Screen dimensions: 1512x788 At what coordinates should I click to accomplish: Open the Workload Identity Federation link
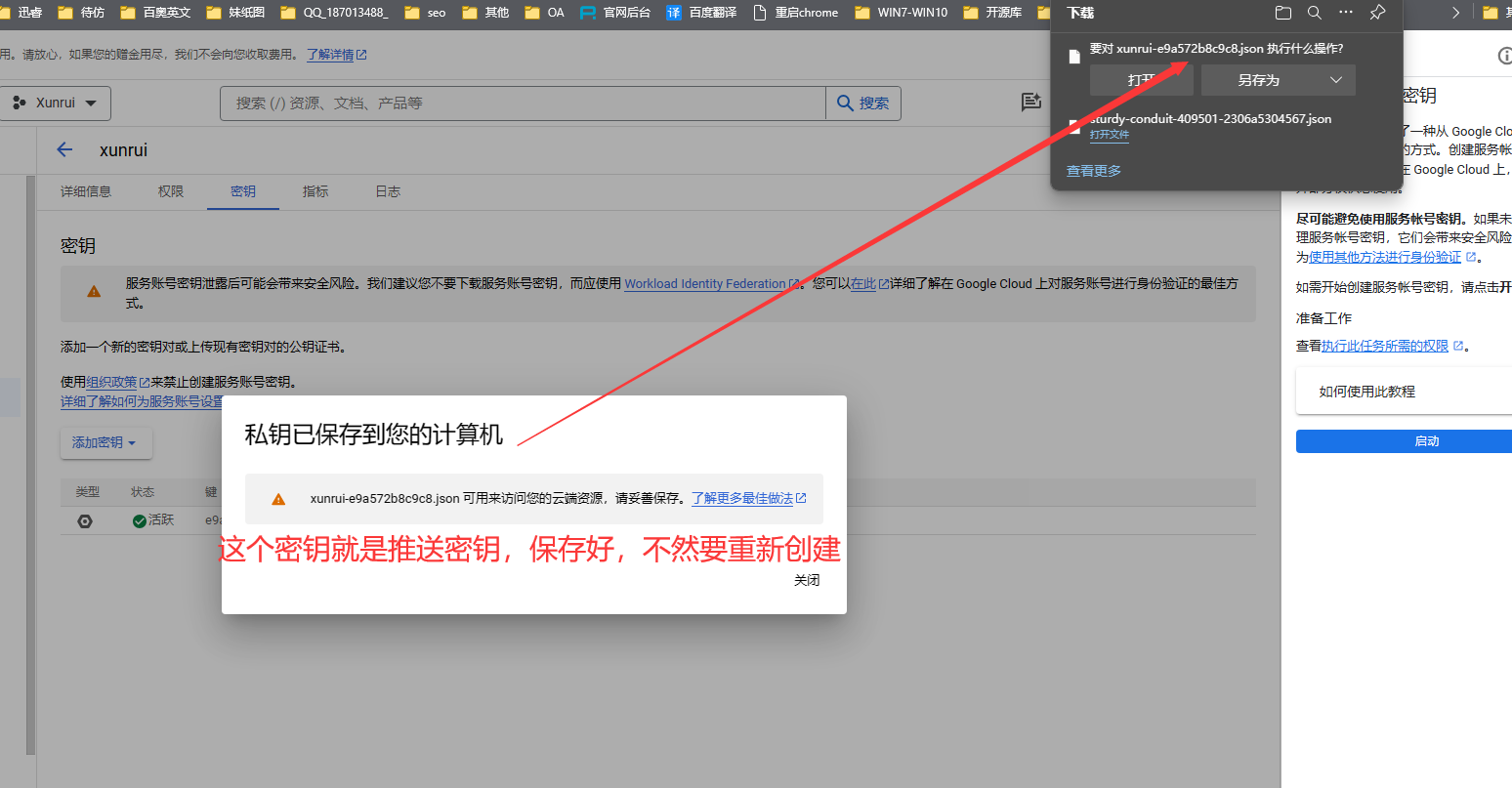click(711, 283)
